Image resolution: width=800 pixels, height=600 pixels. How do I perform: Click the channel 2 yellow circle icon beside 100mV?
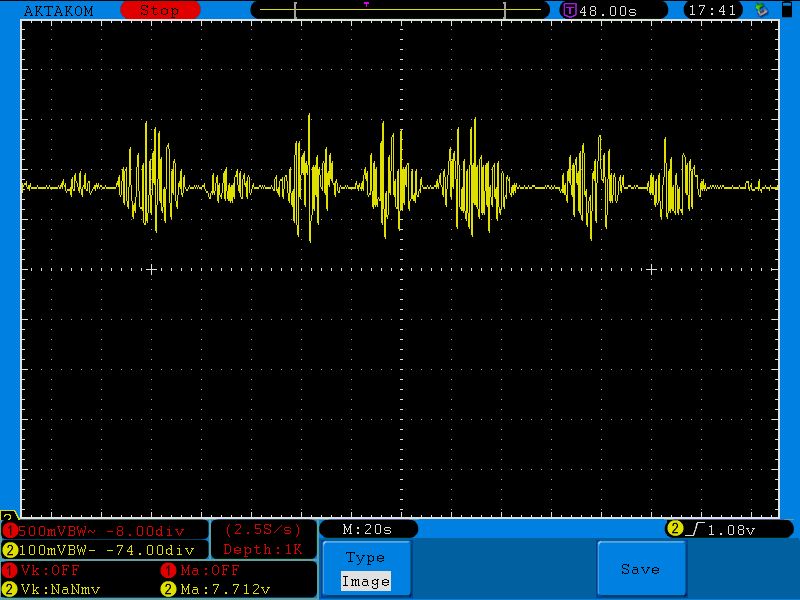coord(10,550)
